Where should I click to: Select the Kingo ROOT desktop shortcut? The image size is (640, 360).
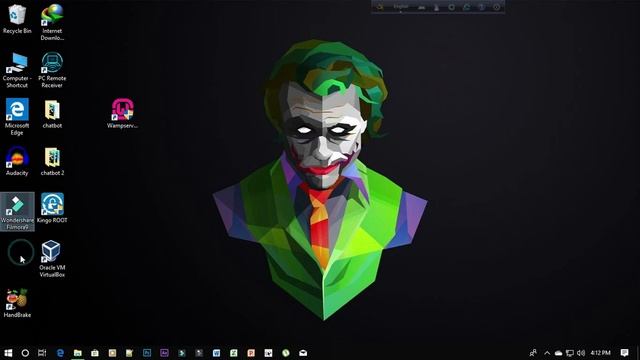coord(52,209)
